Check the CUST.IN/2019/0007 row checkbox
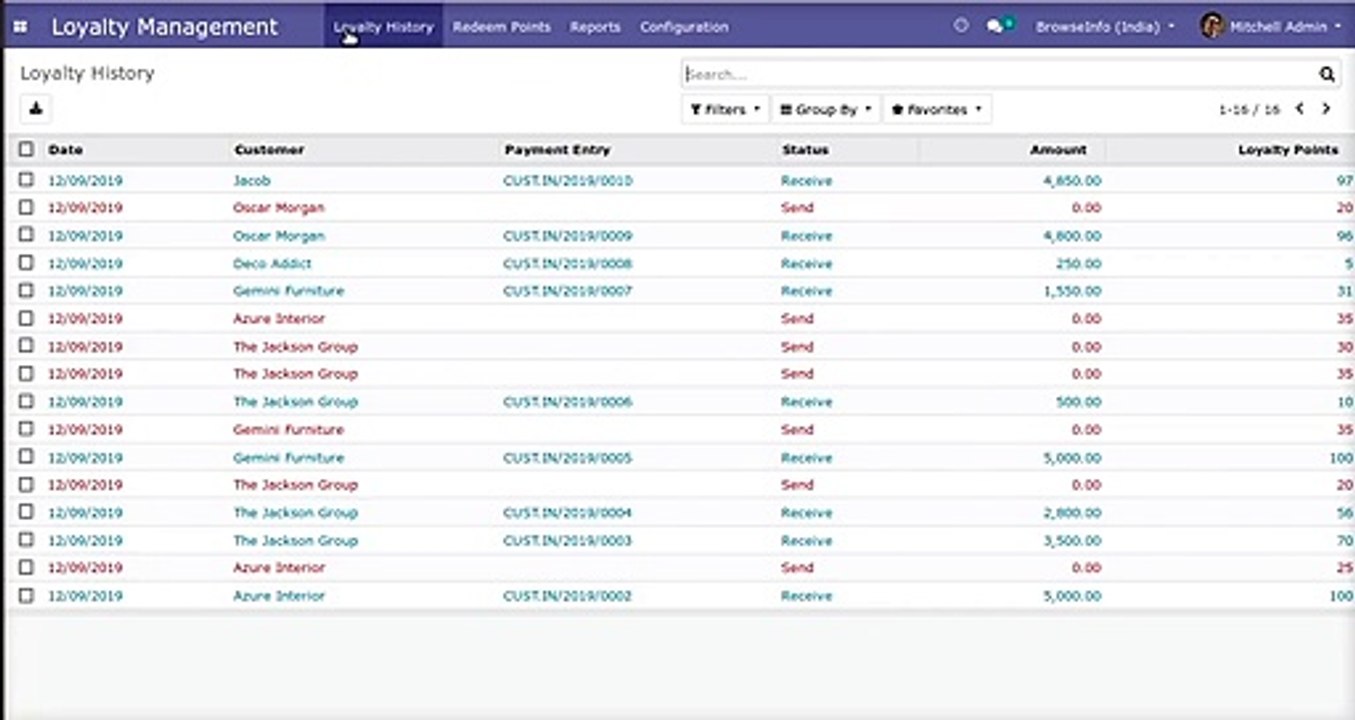 point(26,291)
